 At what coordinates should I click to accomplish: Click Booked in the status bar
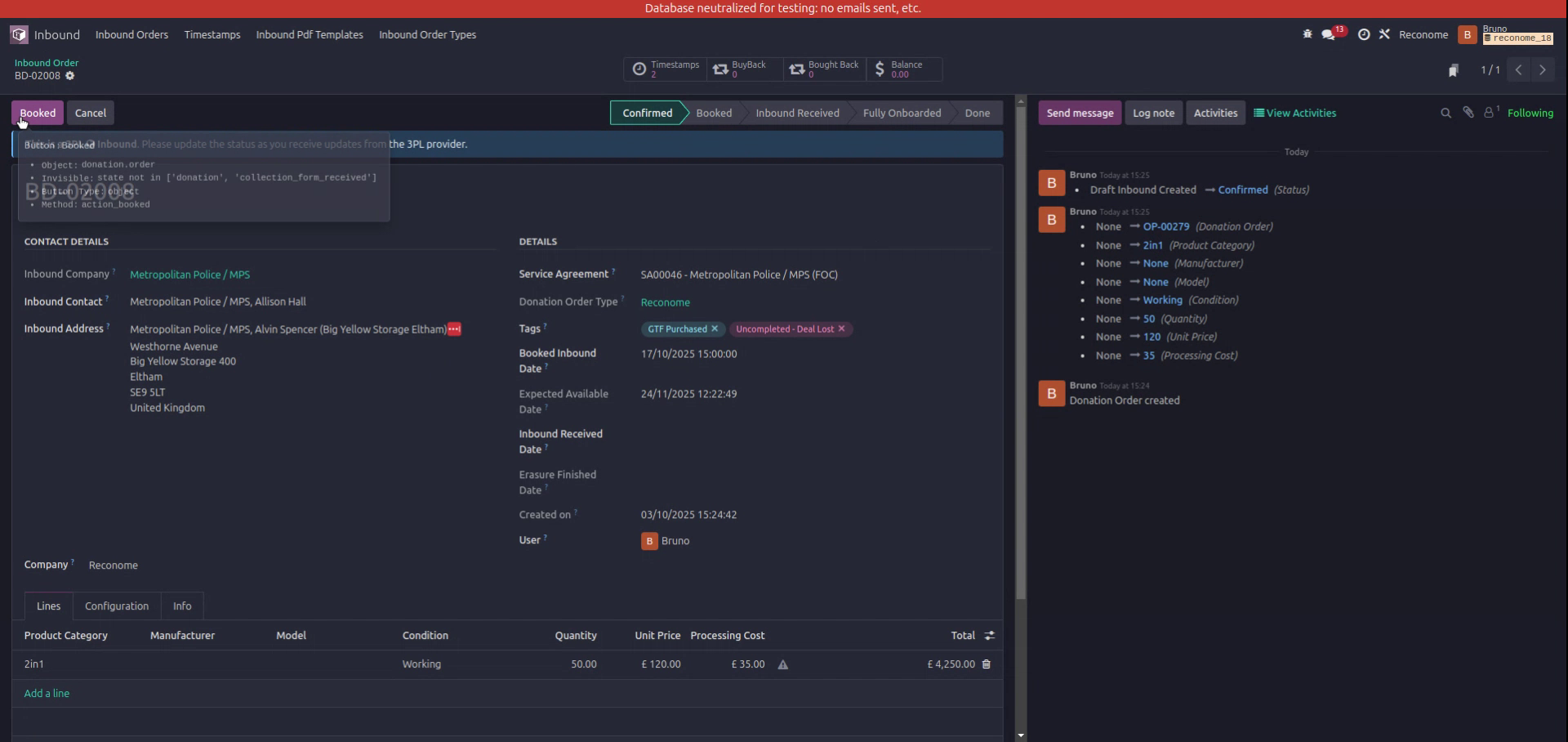click(x=713, y=113)
